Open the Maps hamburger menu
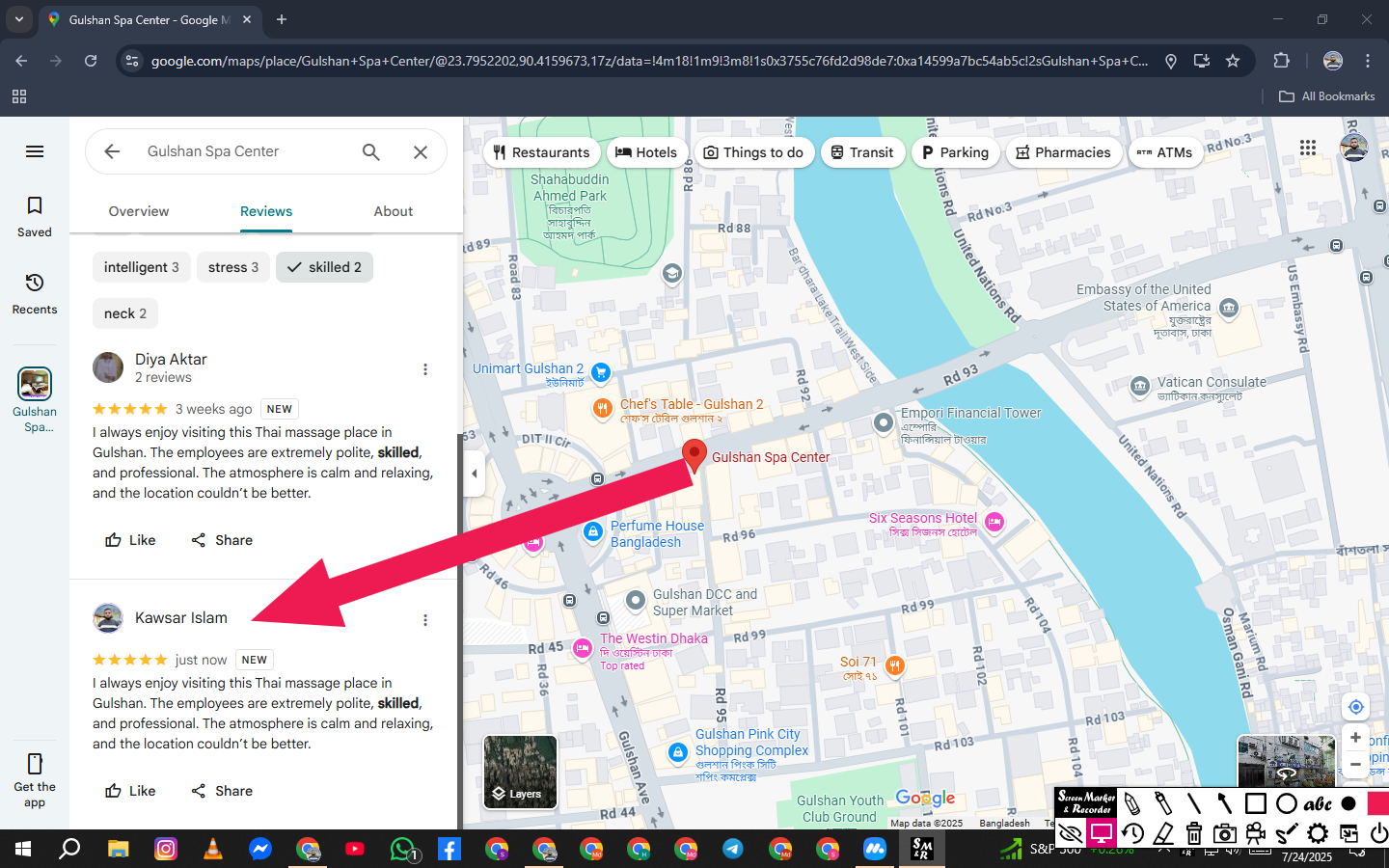This screenshot has width=1389, height=868. 35,151
